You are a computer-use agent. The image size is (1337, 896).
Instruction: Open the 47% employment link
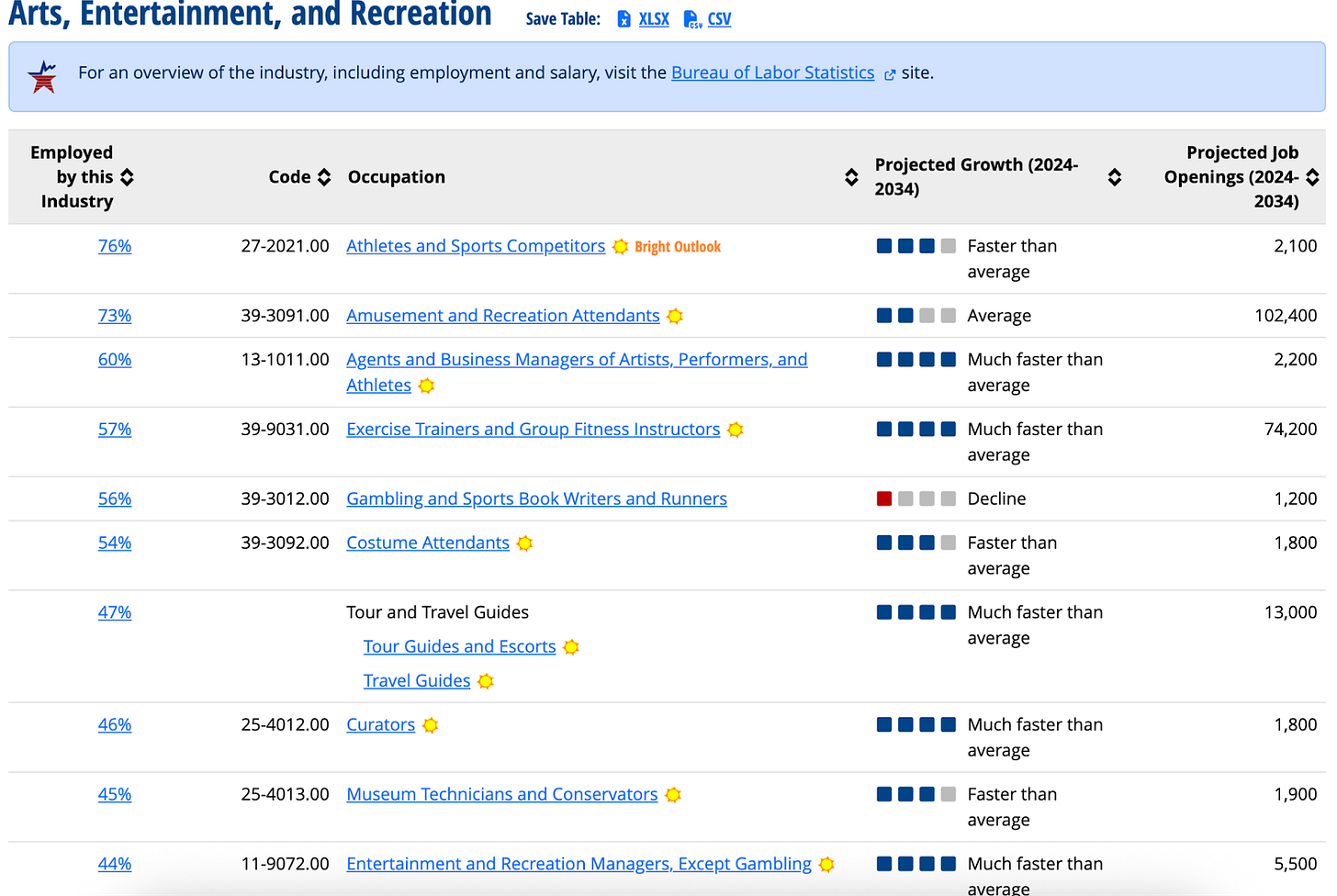coord(115,612)
